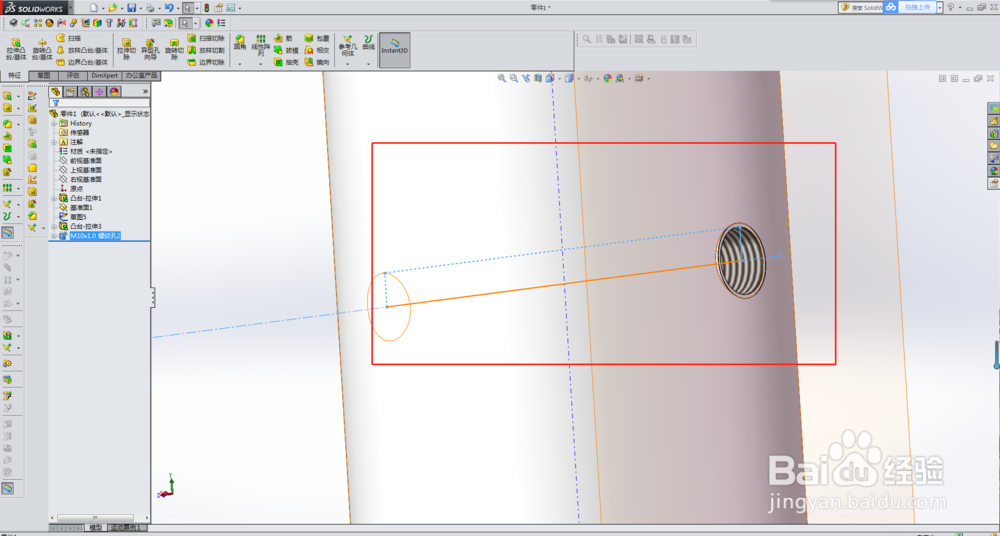Click the Open file folder icon

(x=112, y=8)
